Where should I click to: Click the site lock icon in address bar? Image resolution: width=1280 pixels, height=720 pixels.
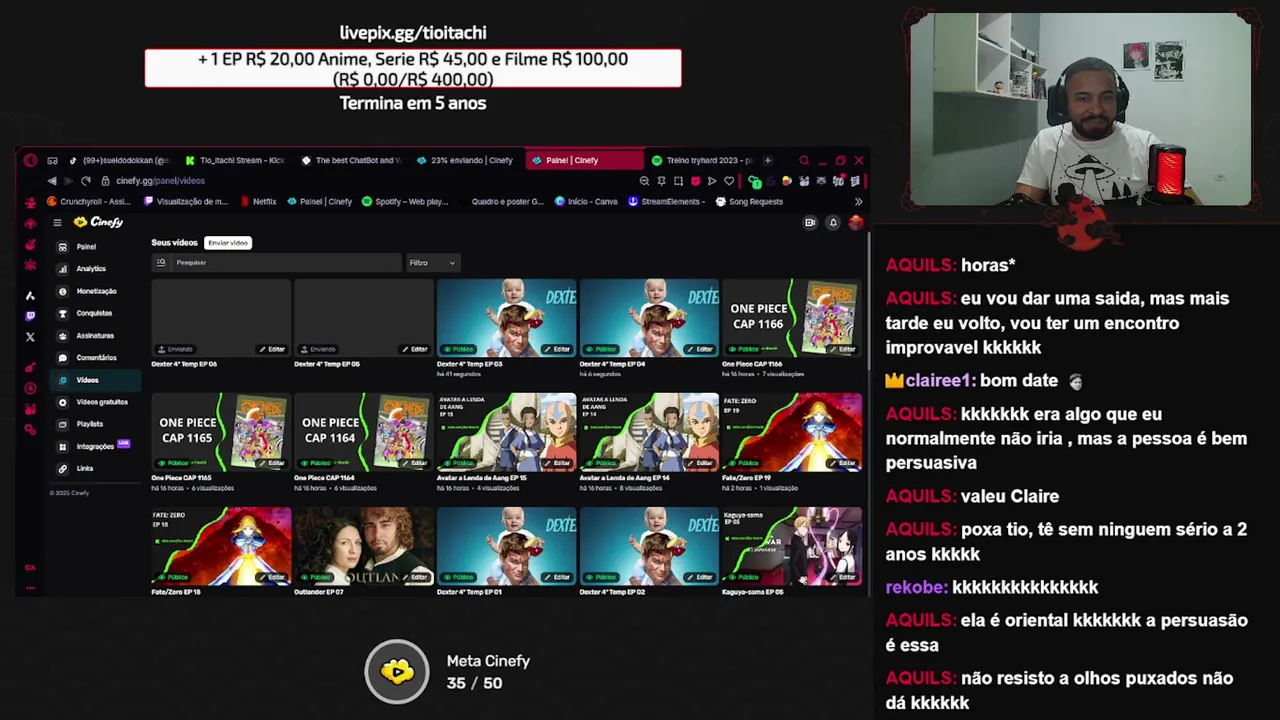point(105,181)
